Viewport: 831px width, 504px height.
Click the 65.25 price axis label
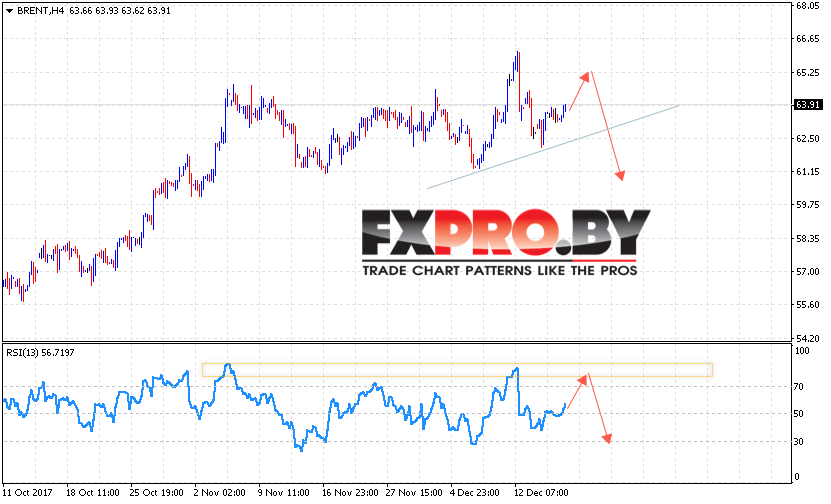808,72
